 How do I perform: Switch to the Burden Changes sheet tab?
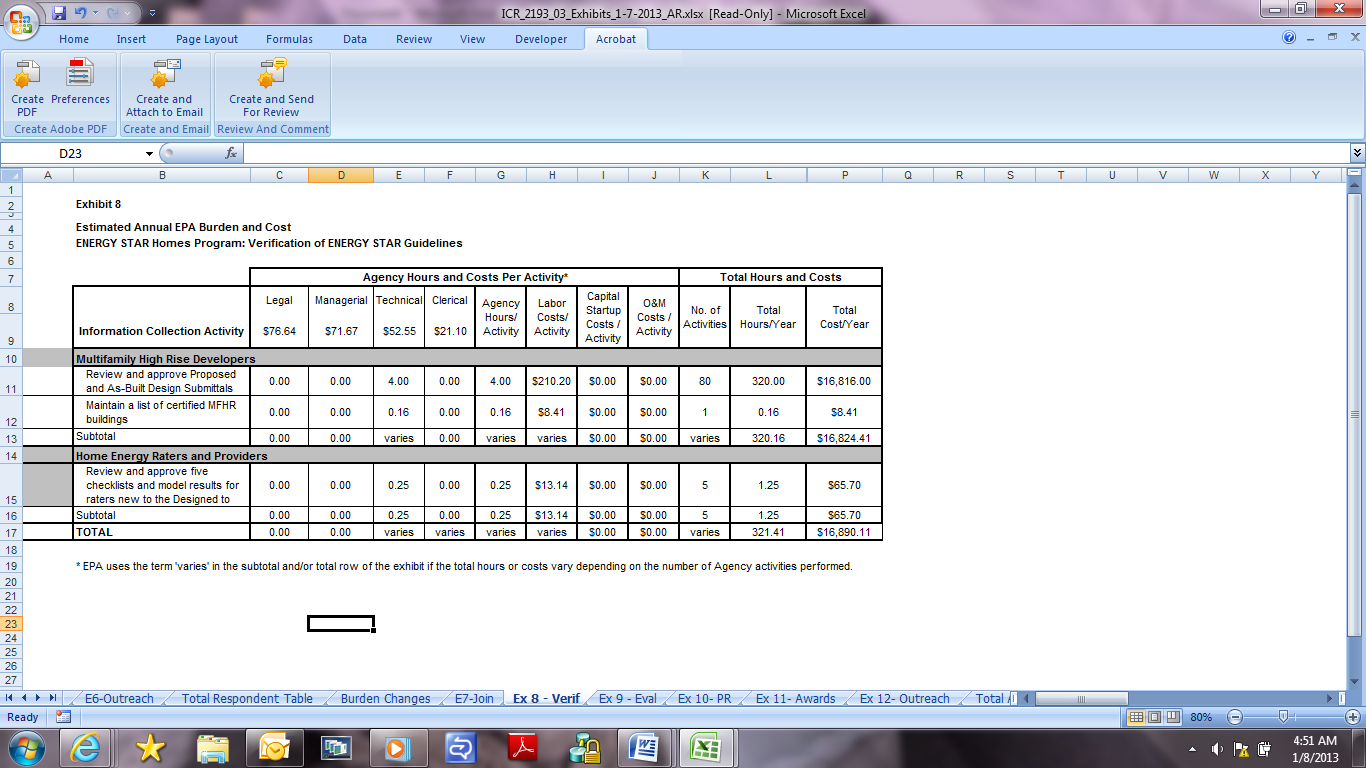pyautogui.click(x=385, y=699)
